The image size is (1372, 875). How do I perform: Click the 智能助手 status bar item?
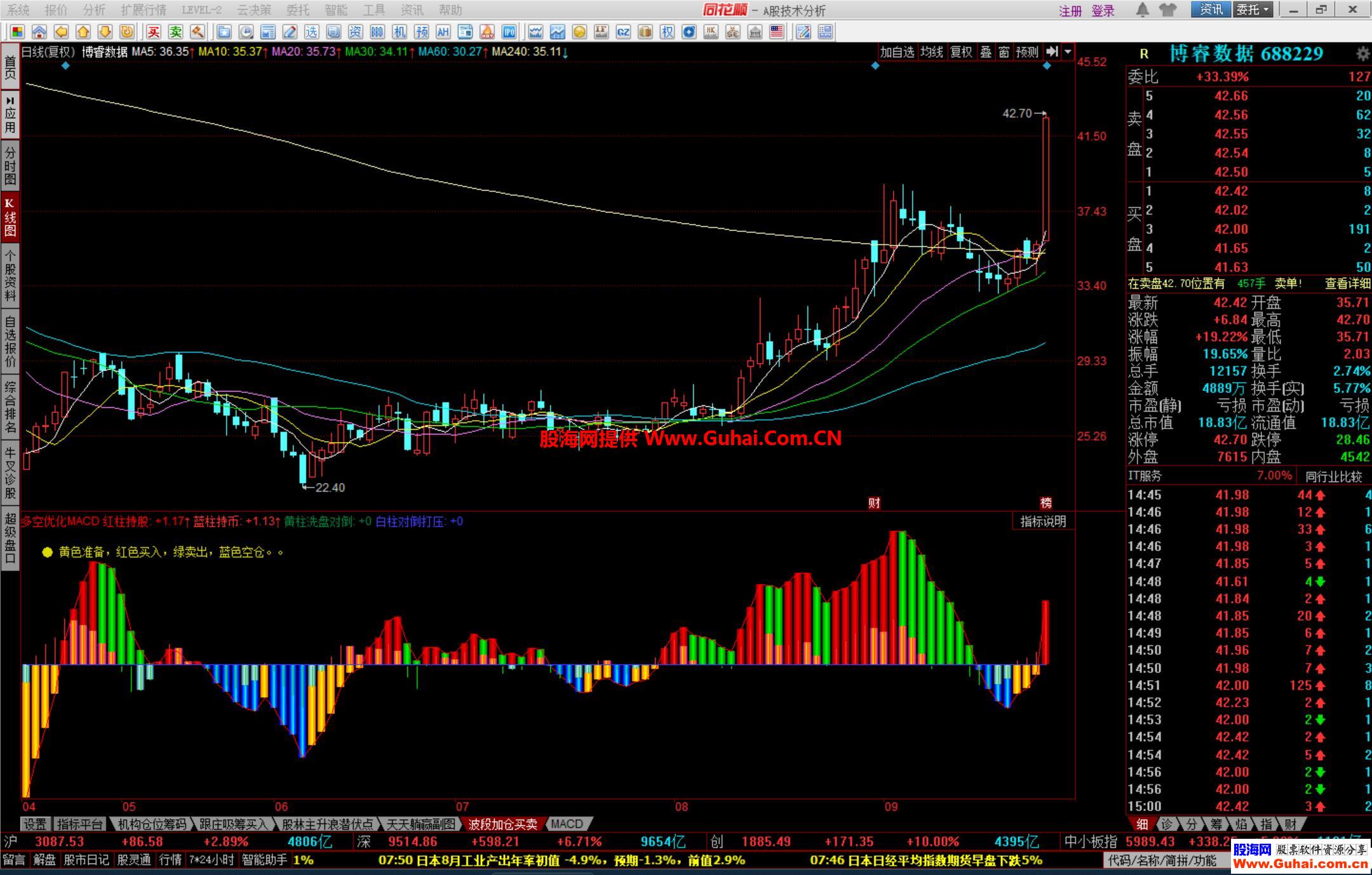tap(264, 860)
